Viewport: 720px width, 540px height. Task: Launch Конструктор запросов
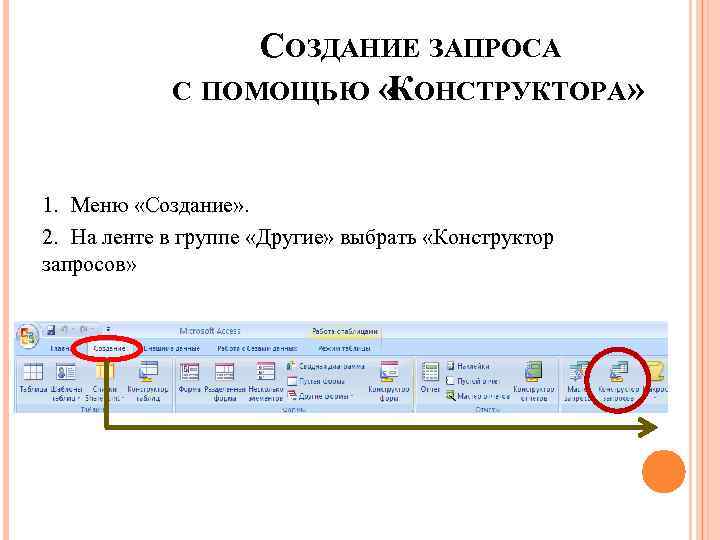pyautogui.click(x=619, y=382)
